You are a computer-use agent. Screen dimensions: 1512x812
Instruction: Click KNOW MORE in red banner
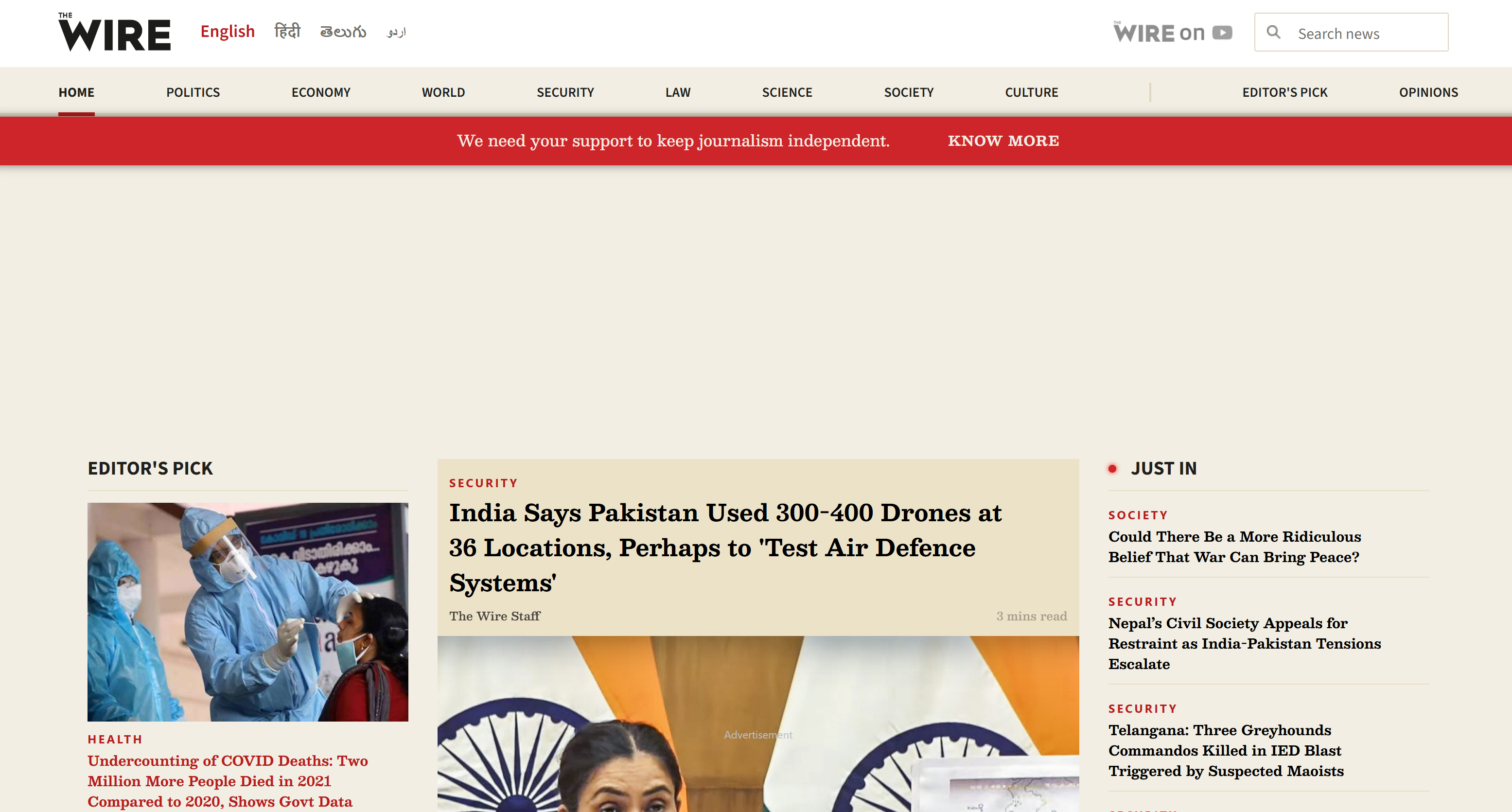pyautogui.click(x=1003, y=141)
